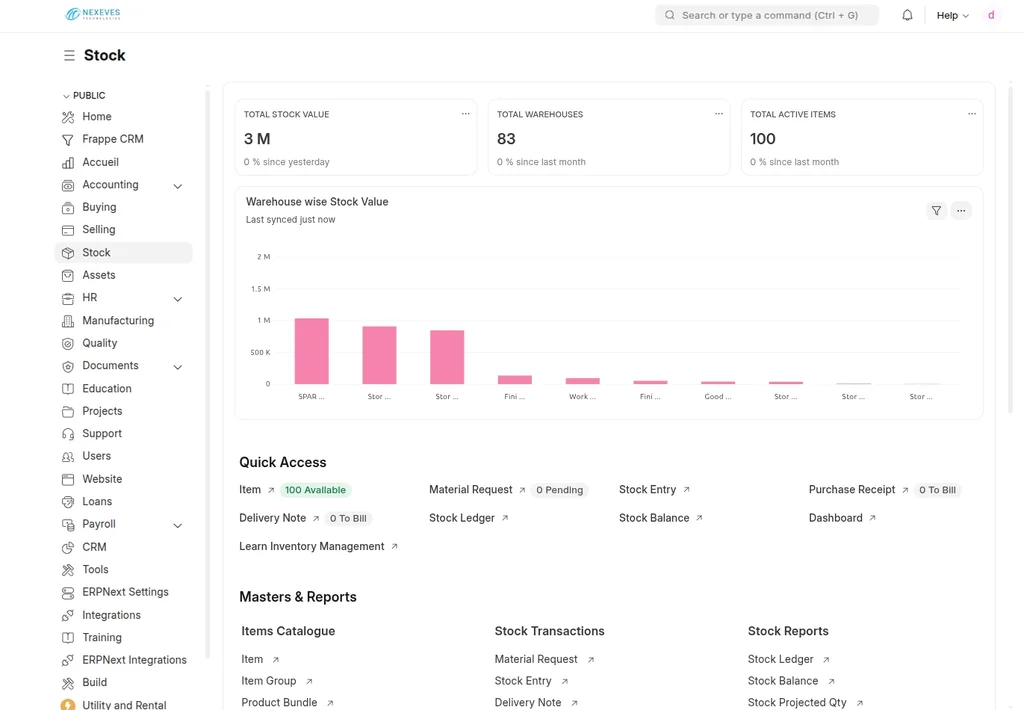This screenshot has height=710, width=1024.
Task: Click the Accueil chart icon
Action: 68,163
